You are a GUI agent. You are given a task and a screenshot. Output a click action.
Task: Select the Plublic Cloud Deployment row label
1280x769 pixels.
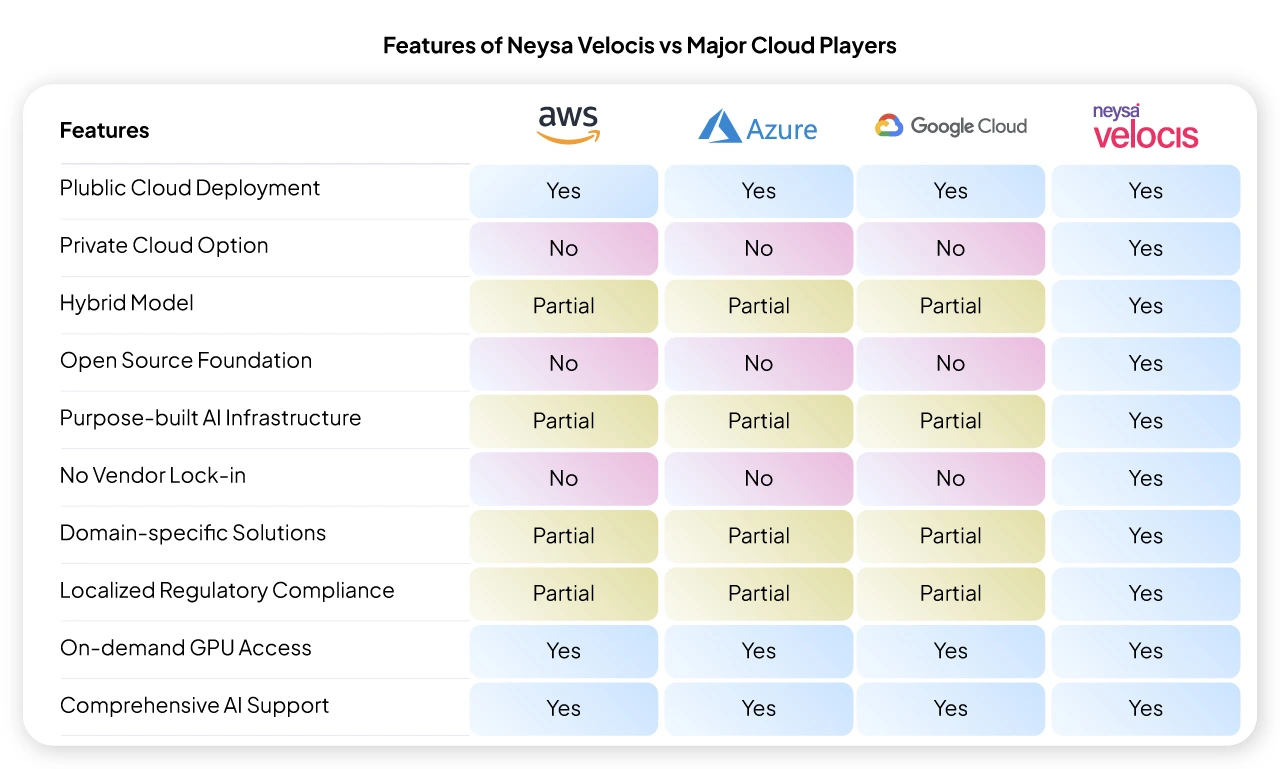(190, 188)
